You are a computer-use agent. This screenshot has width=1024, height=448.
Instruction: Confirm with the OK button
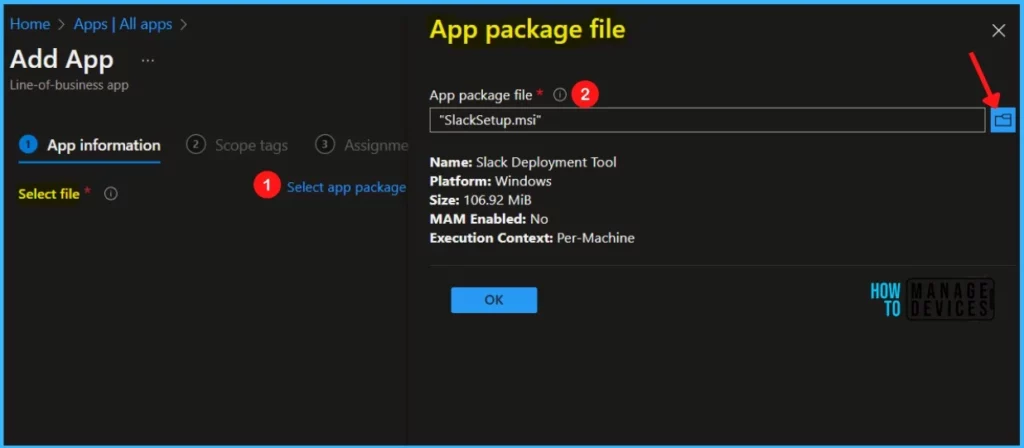494,300
